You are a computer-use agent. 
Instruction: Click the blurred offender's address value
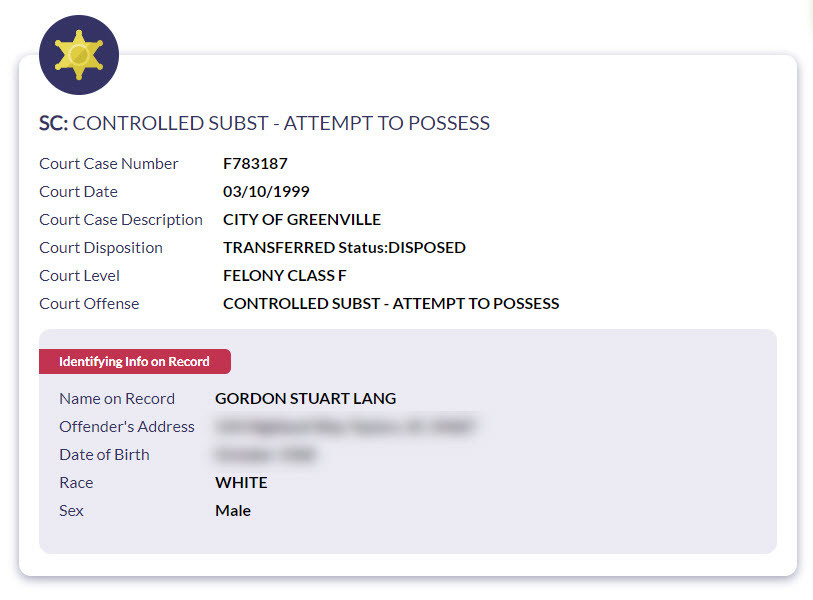(345, 427)
